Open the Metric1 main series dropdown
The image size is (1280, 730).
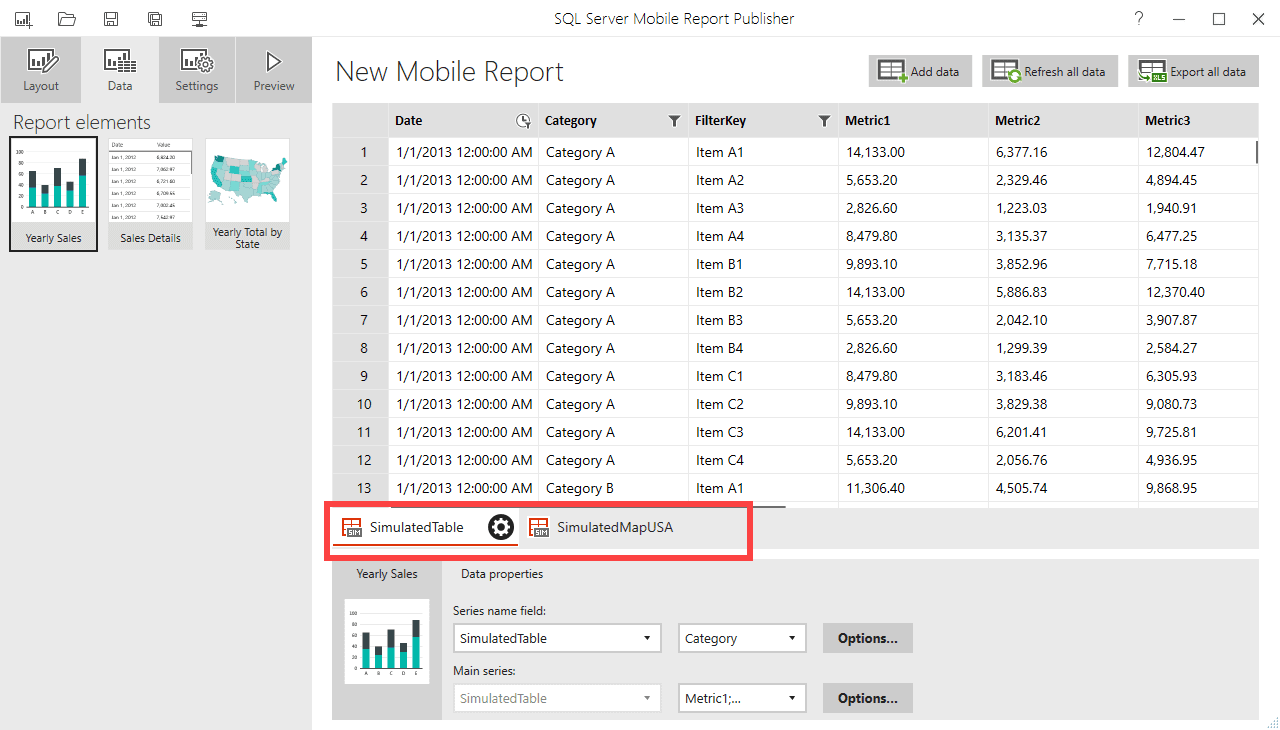click(x=742, y=698)
